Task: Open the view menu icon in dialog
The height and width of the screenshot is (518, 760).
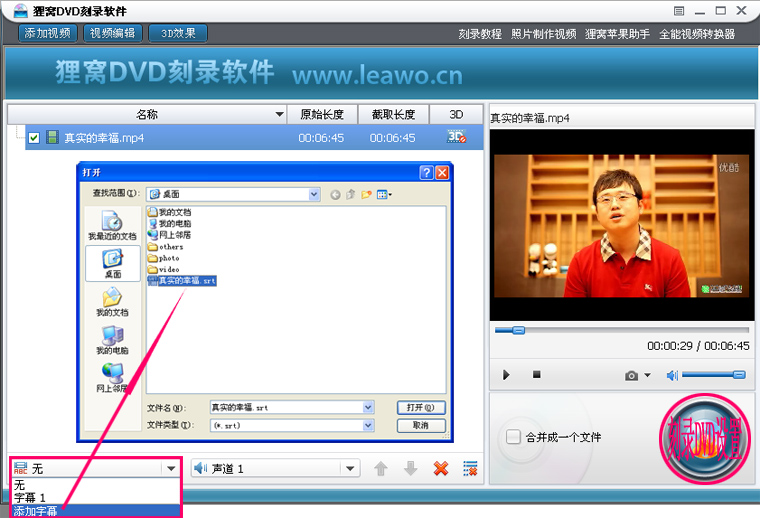Action: [384, 195]
